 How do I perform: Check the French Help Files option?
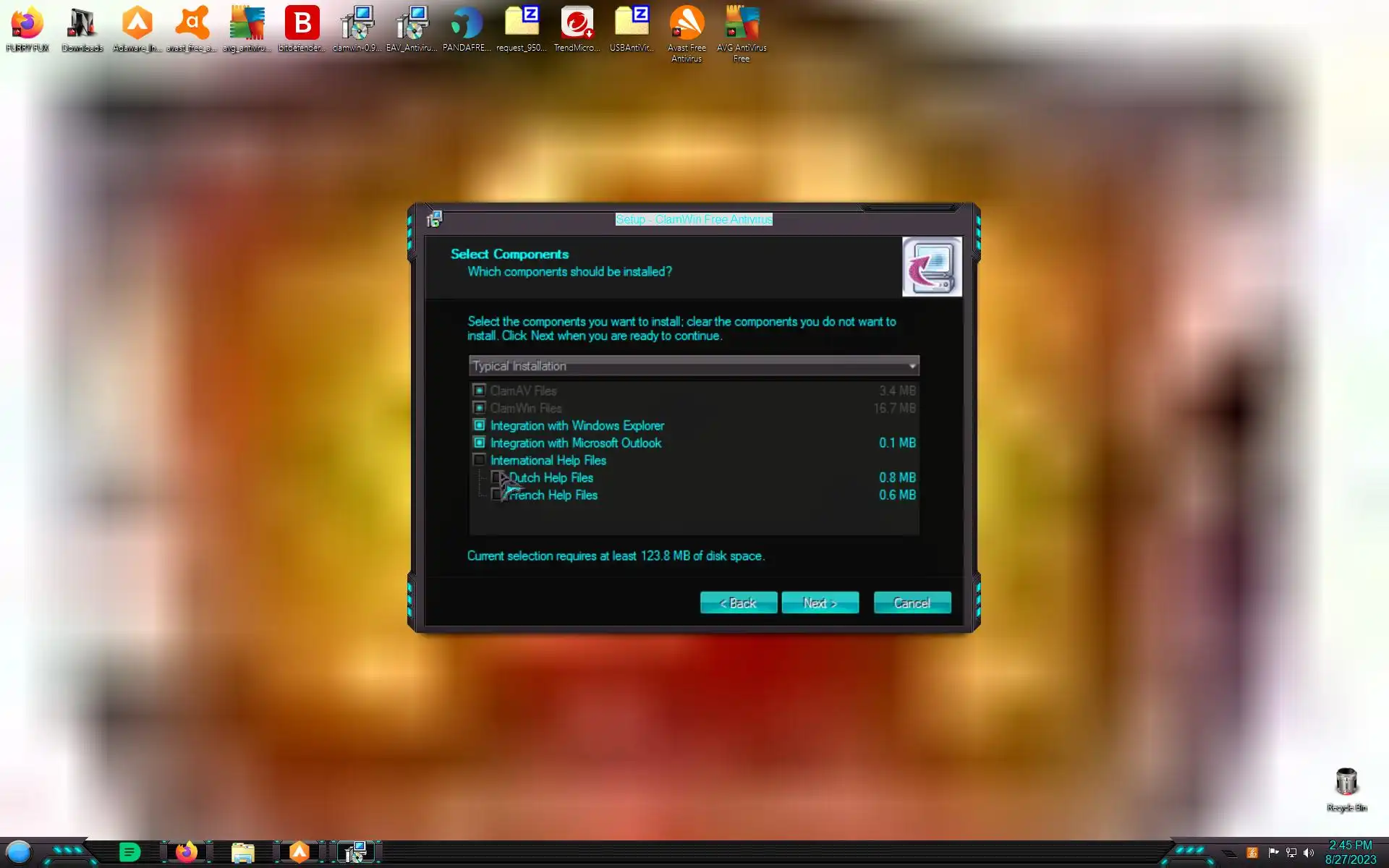click(x=496, y=495)
